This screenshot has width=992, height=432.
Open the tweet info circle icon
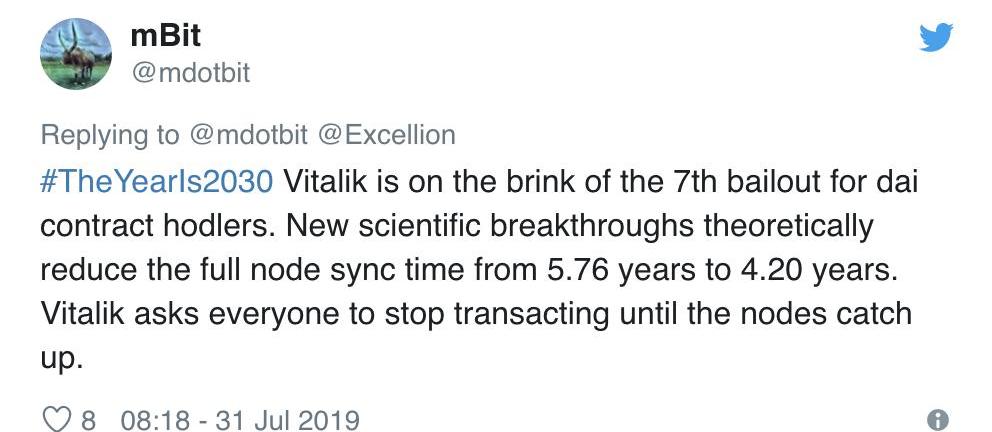(937, 419)
